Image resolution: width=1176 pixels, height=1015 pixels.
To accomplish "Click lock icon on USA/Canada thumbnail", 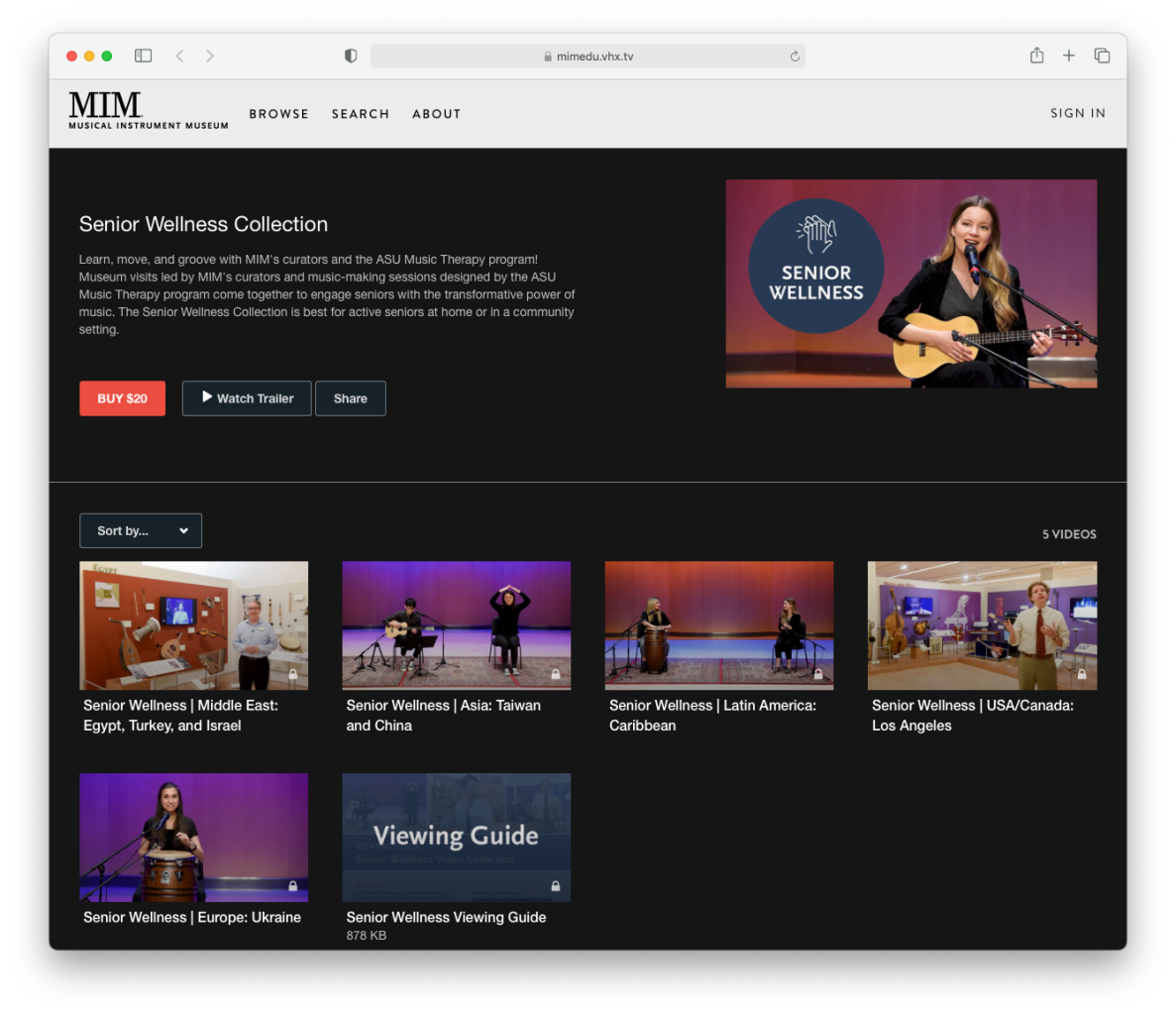I will click(x=1082, y=674).
